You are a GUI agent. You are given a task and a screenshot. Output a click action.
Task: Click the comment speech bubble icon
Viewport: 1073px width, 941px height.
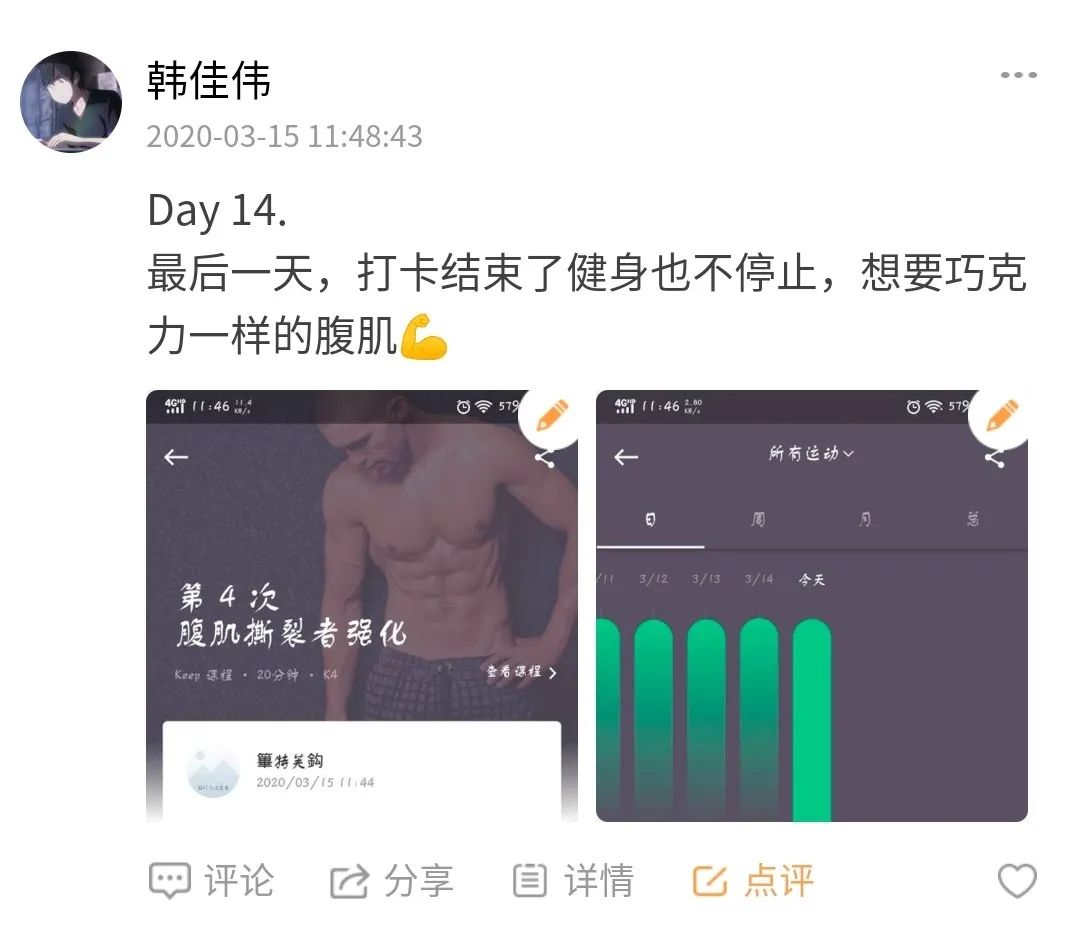pos(169,881)
